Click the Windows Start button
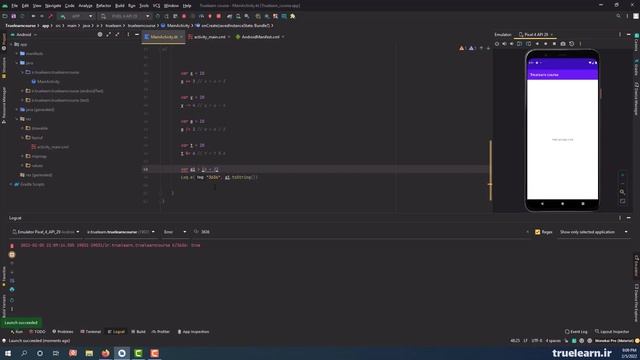The height and width of the screenshot is (360, 640). 8,353
